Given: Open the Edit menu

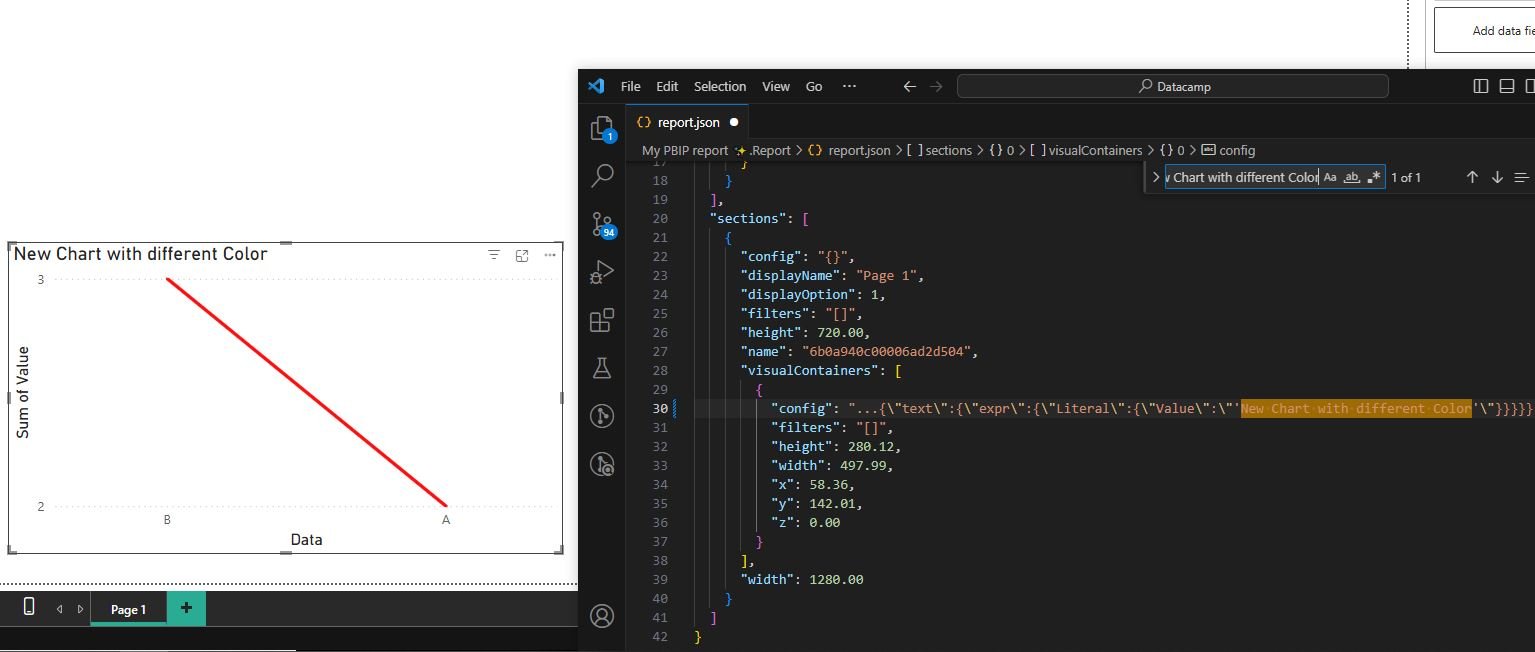Looking at the screenshot, I should click(667, 86).
